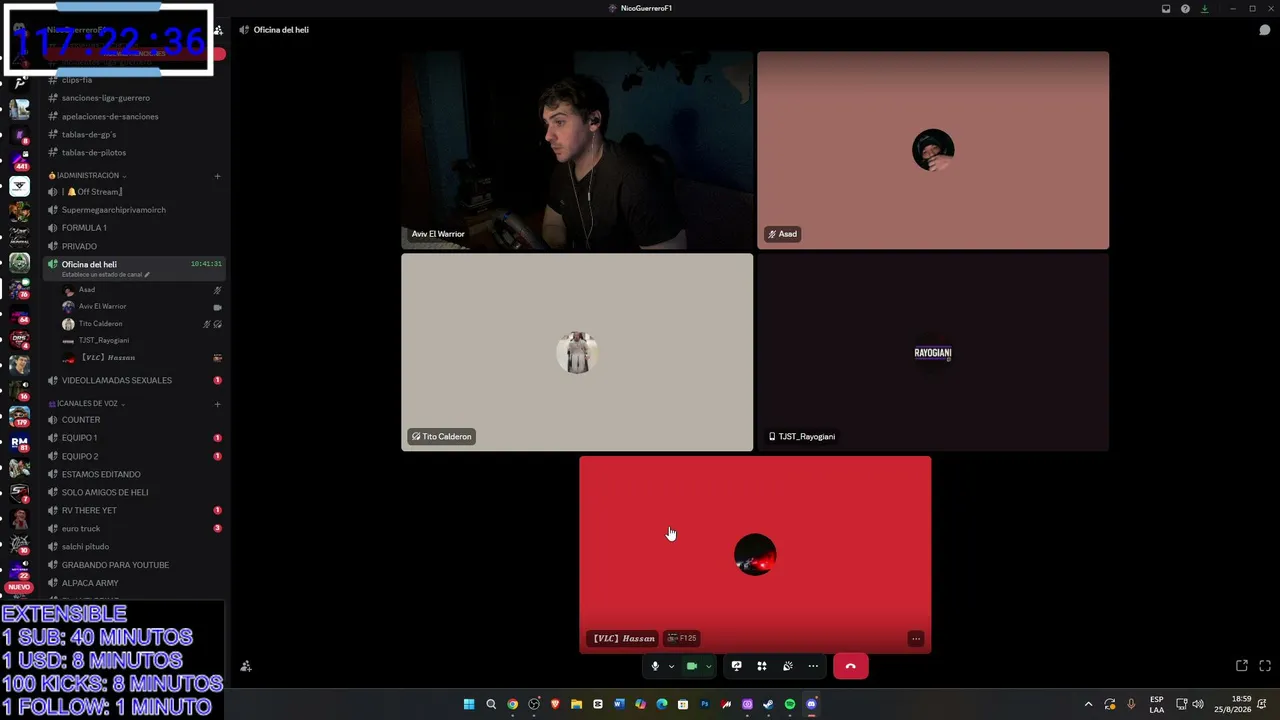Invite friends icon beside the server name

click(x=218, y=30)
